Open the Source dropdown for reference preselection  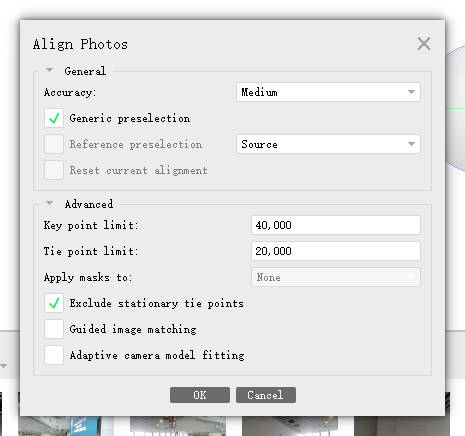coord(328,144)
